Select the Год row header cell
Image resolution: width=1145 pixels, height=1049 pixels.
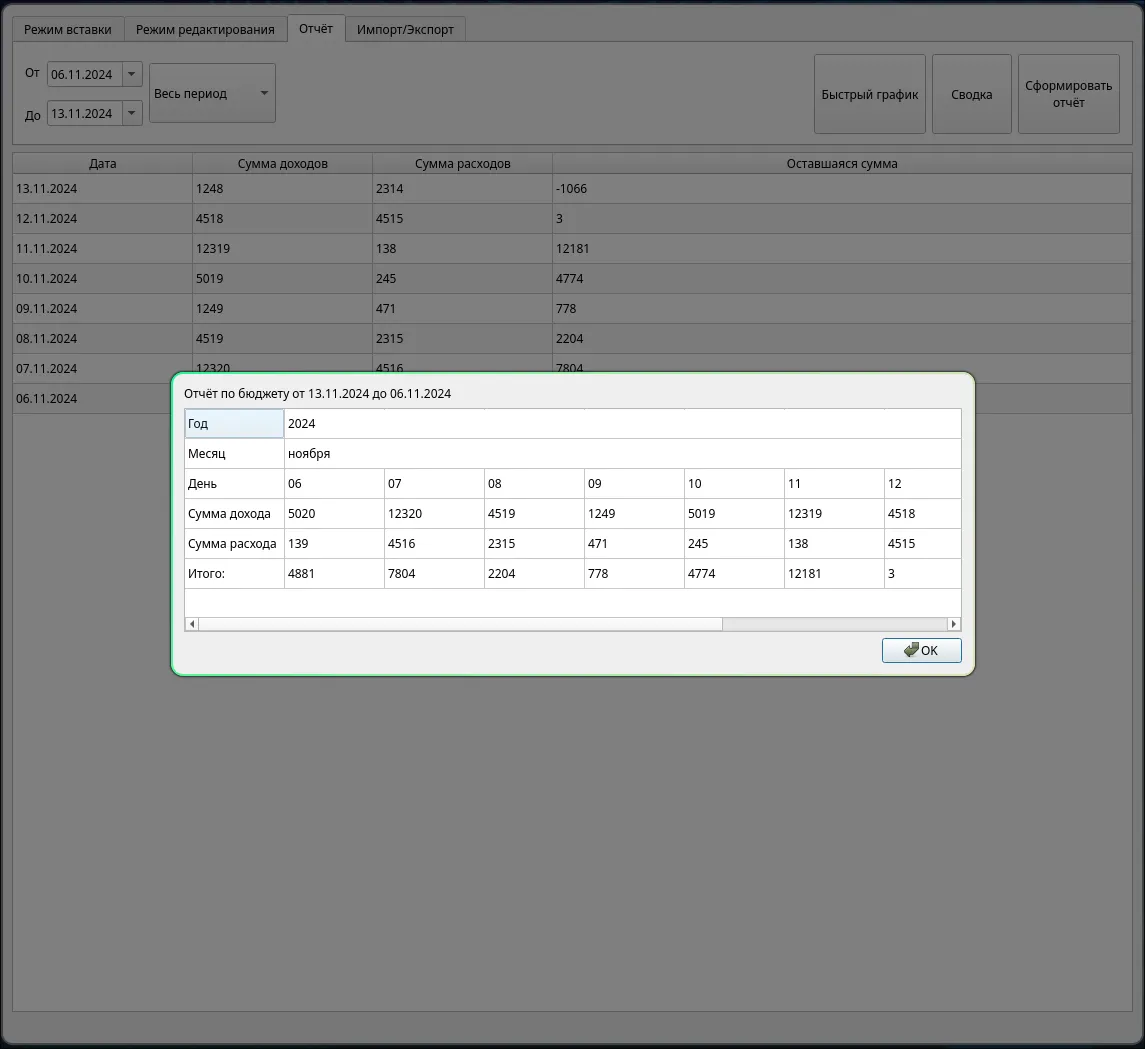click(234, 424)
